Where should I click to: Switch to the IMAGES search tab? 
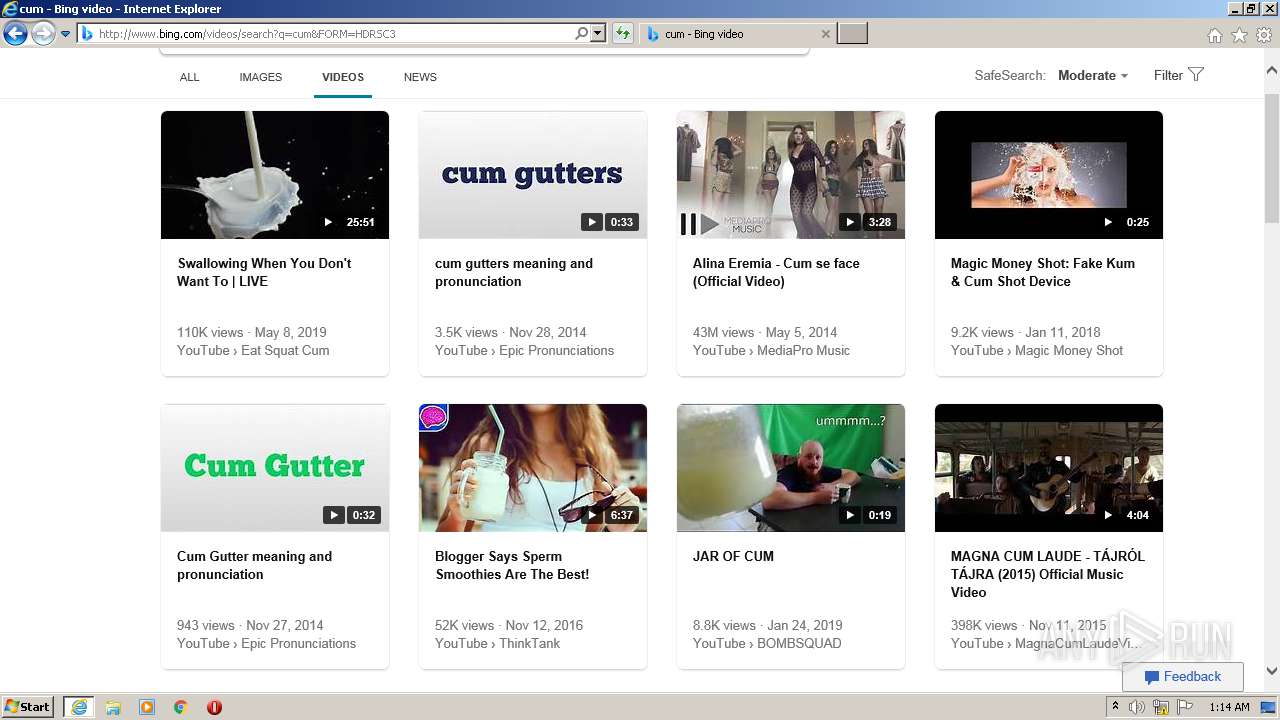(261, 77)
